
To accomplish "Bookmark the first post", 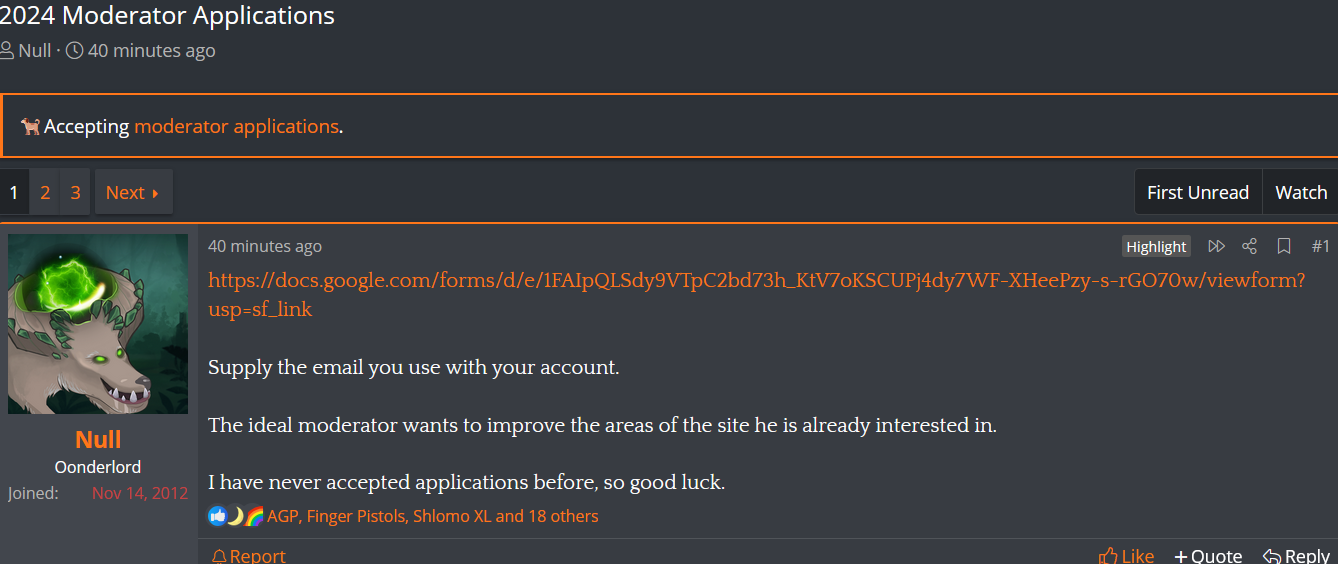I will tap(1284, 246).
